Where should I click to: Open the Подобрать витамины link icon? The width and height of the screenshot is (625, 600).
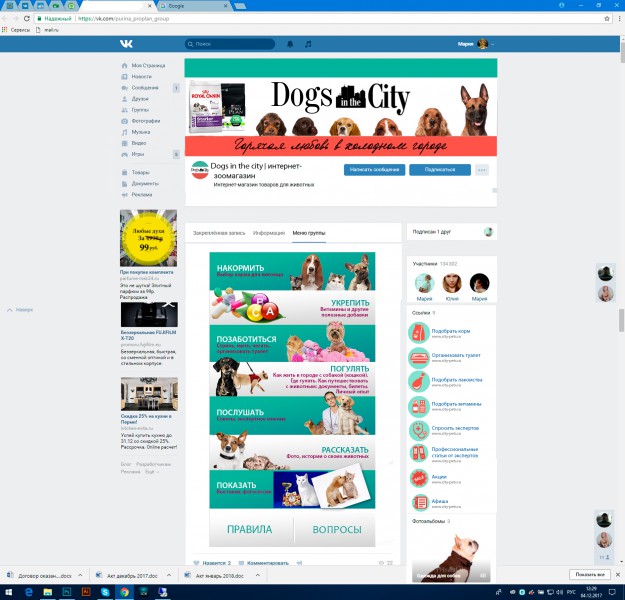[x=419, y=406]
